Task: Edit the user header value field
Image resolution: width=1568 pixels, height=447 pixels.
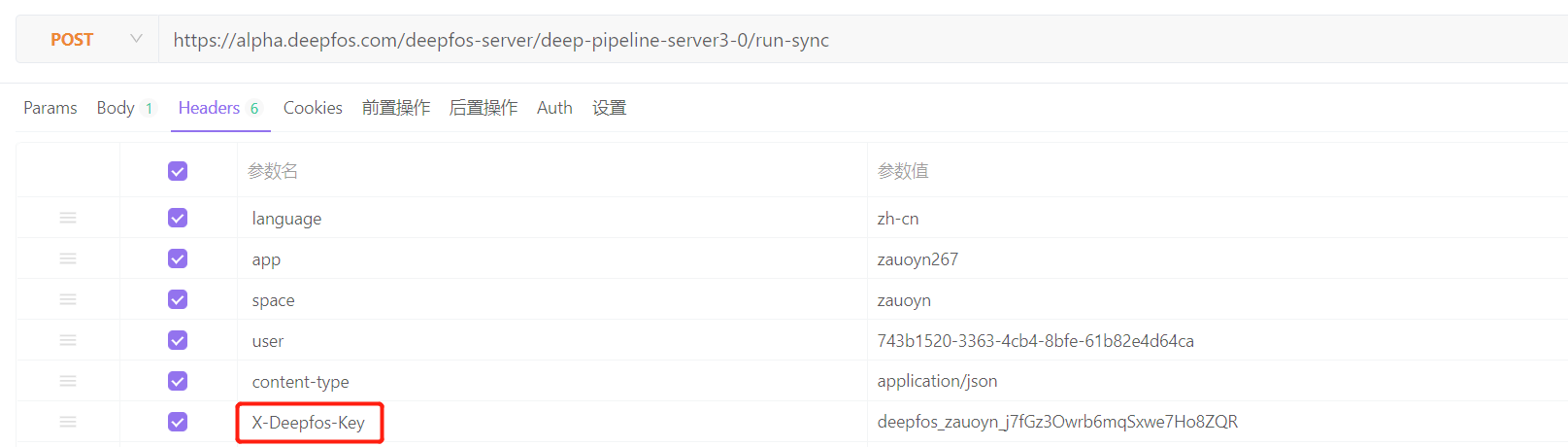Action: (x=1035, y=341)
